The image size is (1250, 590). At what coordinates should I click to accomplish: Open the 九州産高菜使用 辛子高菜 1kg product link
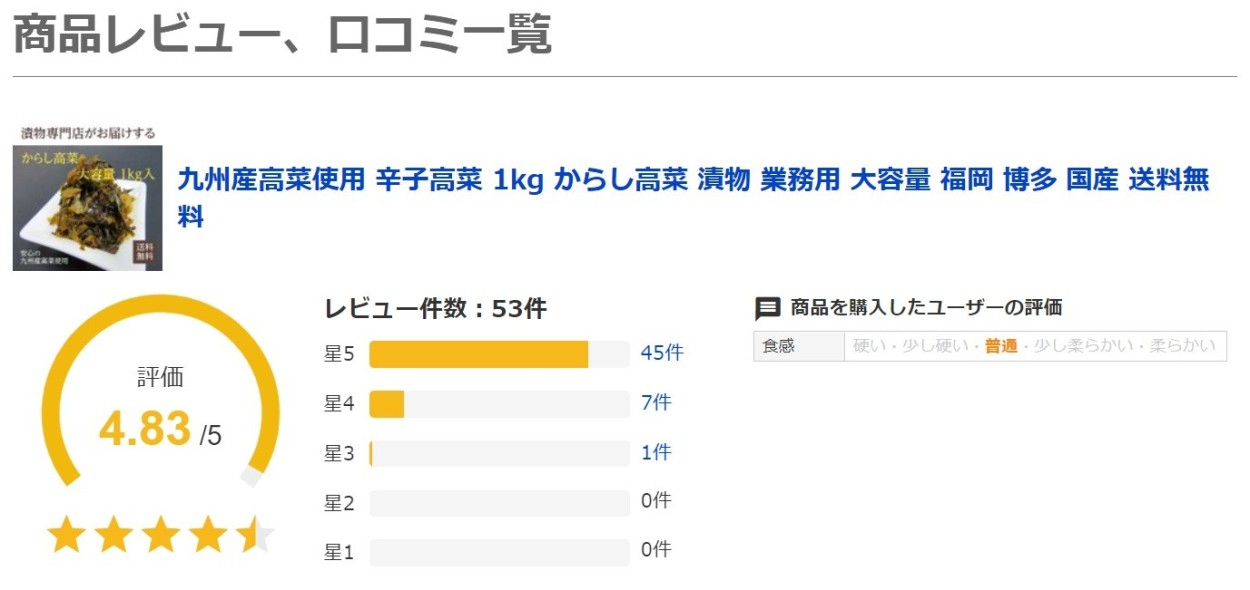[693, 198]
